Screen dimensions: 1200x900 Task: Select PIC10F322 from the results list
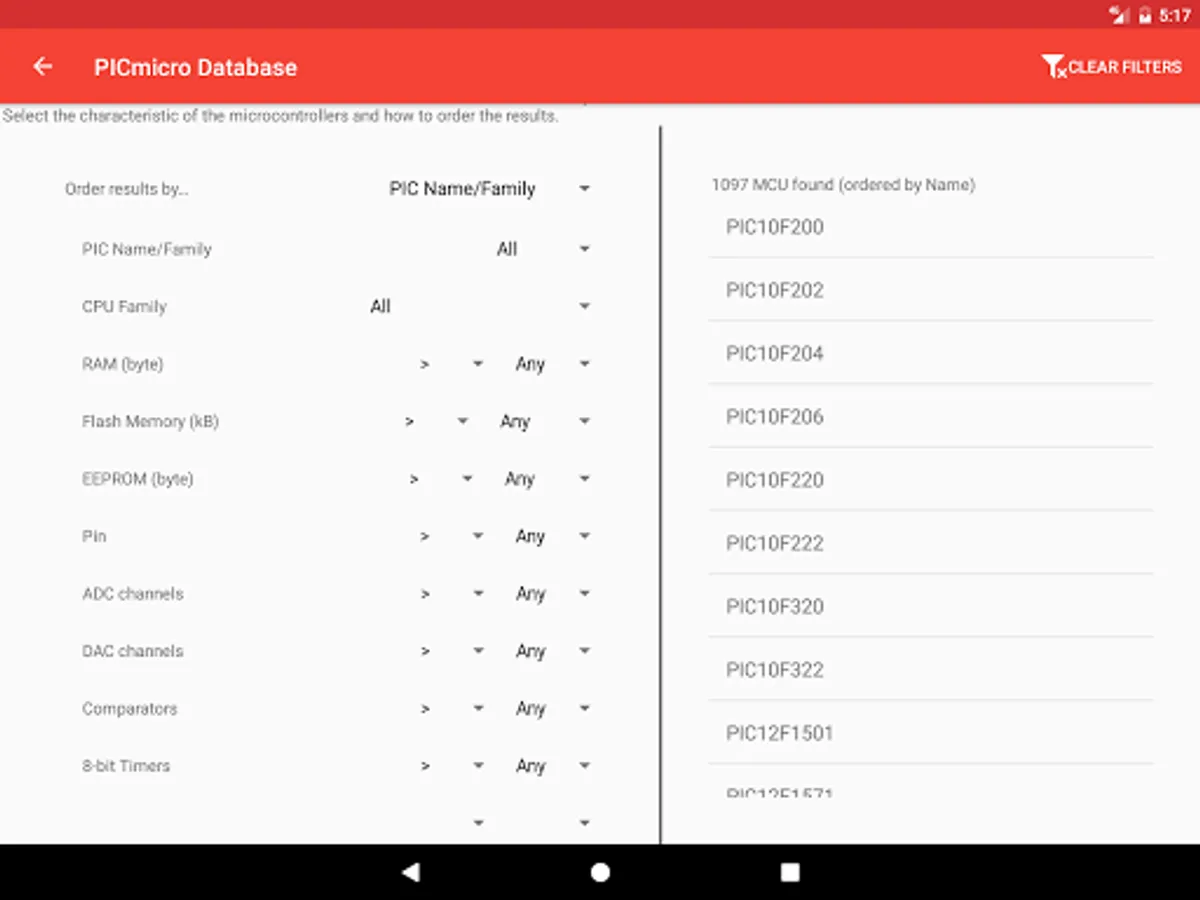pyautogui.click(x=931, y=669)
